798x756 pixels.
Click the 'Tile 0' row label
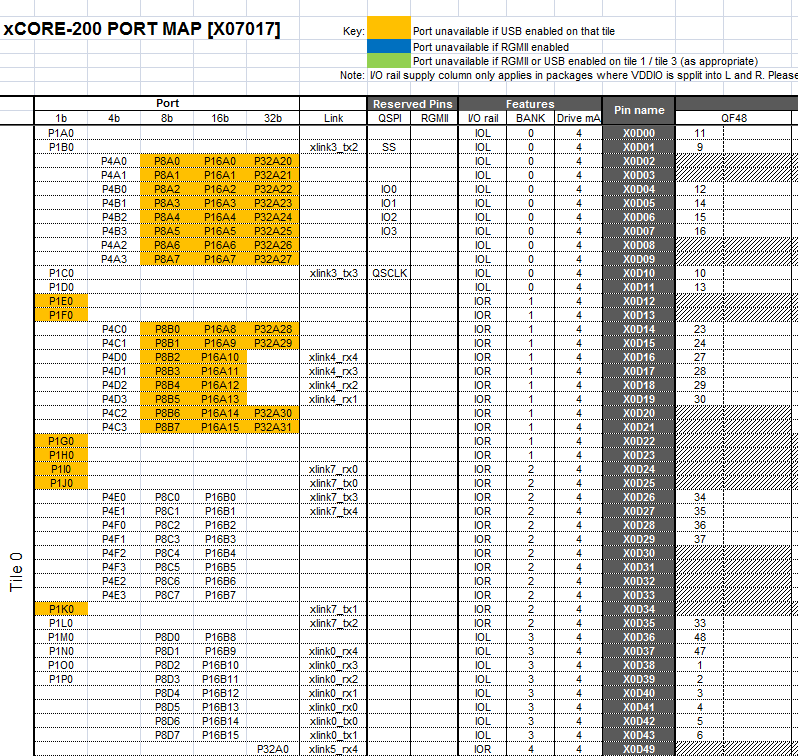(x=16, y=571)
